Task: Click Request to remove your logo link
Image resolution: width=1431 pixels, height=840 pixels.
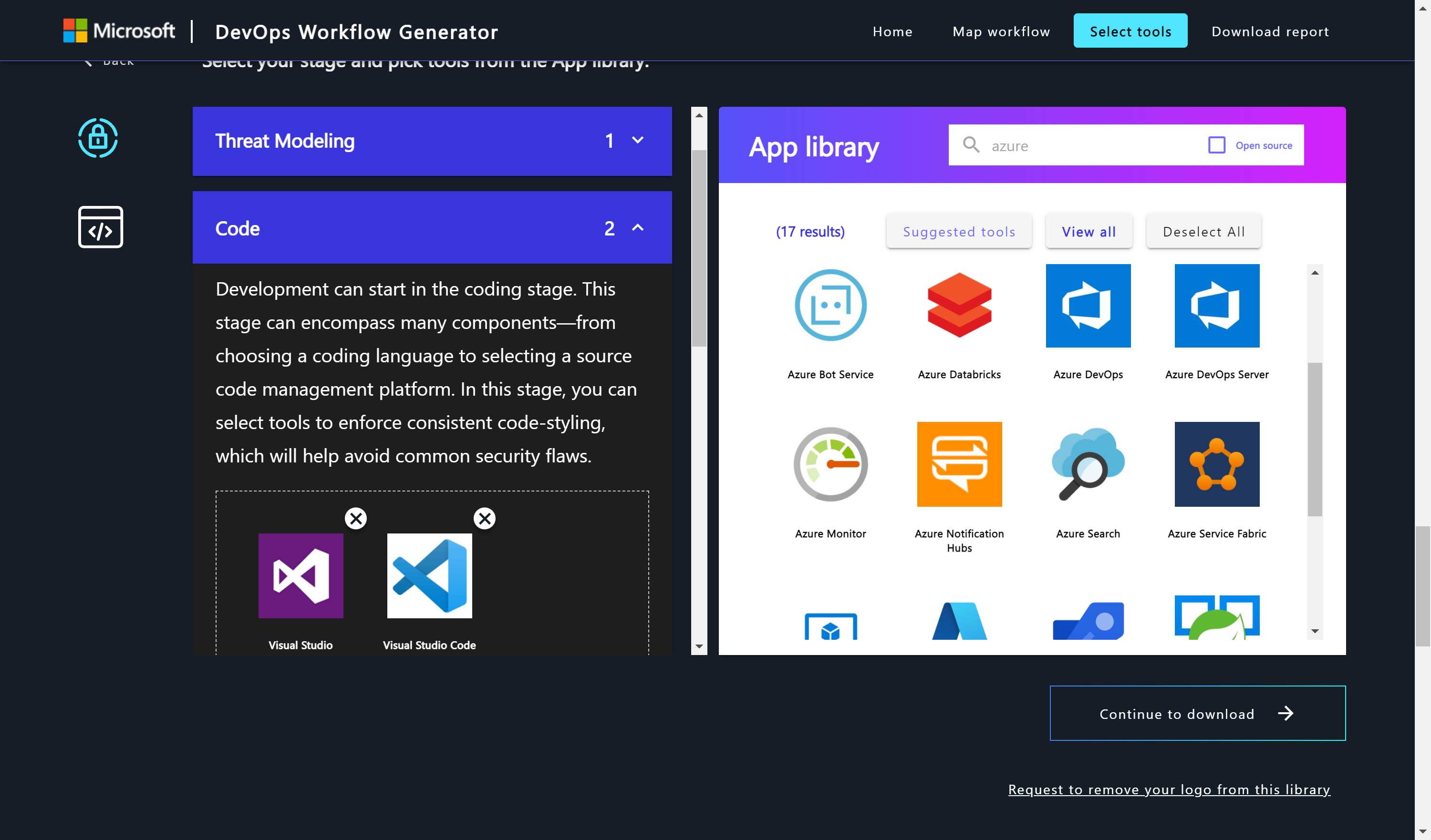Action: [x=1169, y=789]
